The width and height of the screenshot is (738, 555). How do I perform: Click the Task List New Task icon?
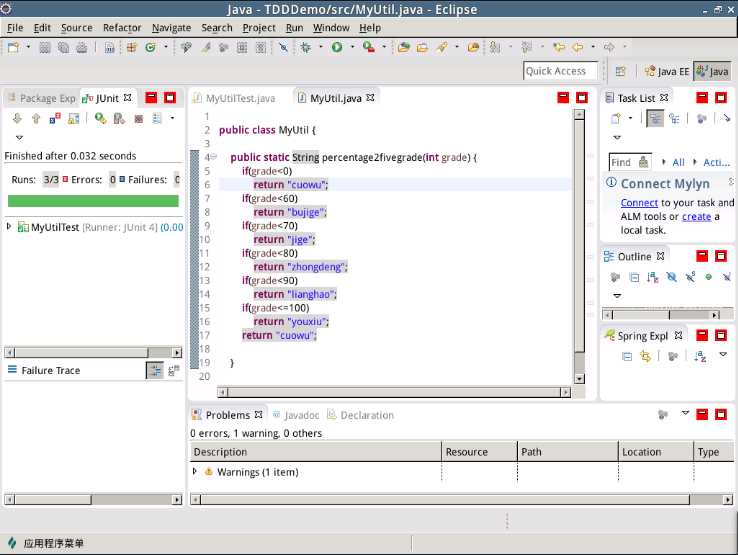coord(616,118)
